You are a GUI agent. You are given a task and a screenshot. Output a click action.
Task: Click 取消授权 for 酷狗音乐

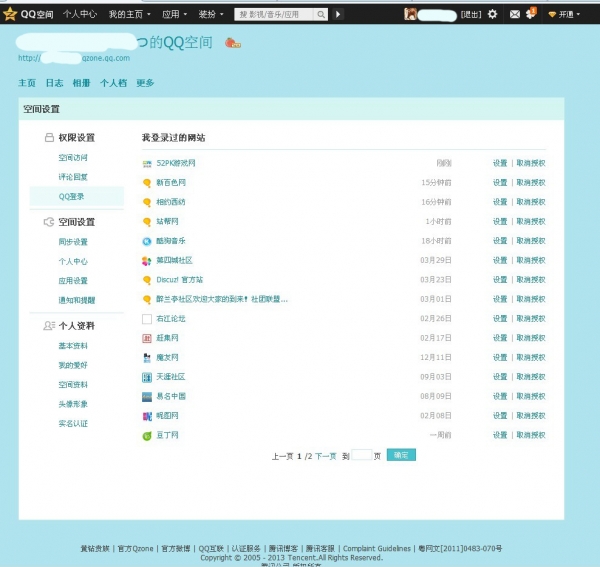(x=531, y=241)
